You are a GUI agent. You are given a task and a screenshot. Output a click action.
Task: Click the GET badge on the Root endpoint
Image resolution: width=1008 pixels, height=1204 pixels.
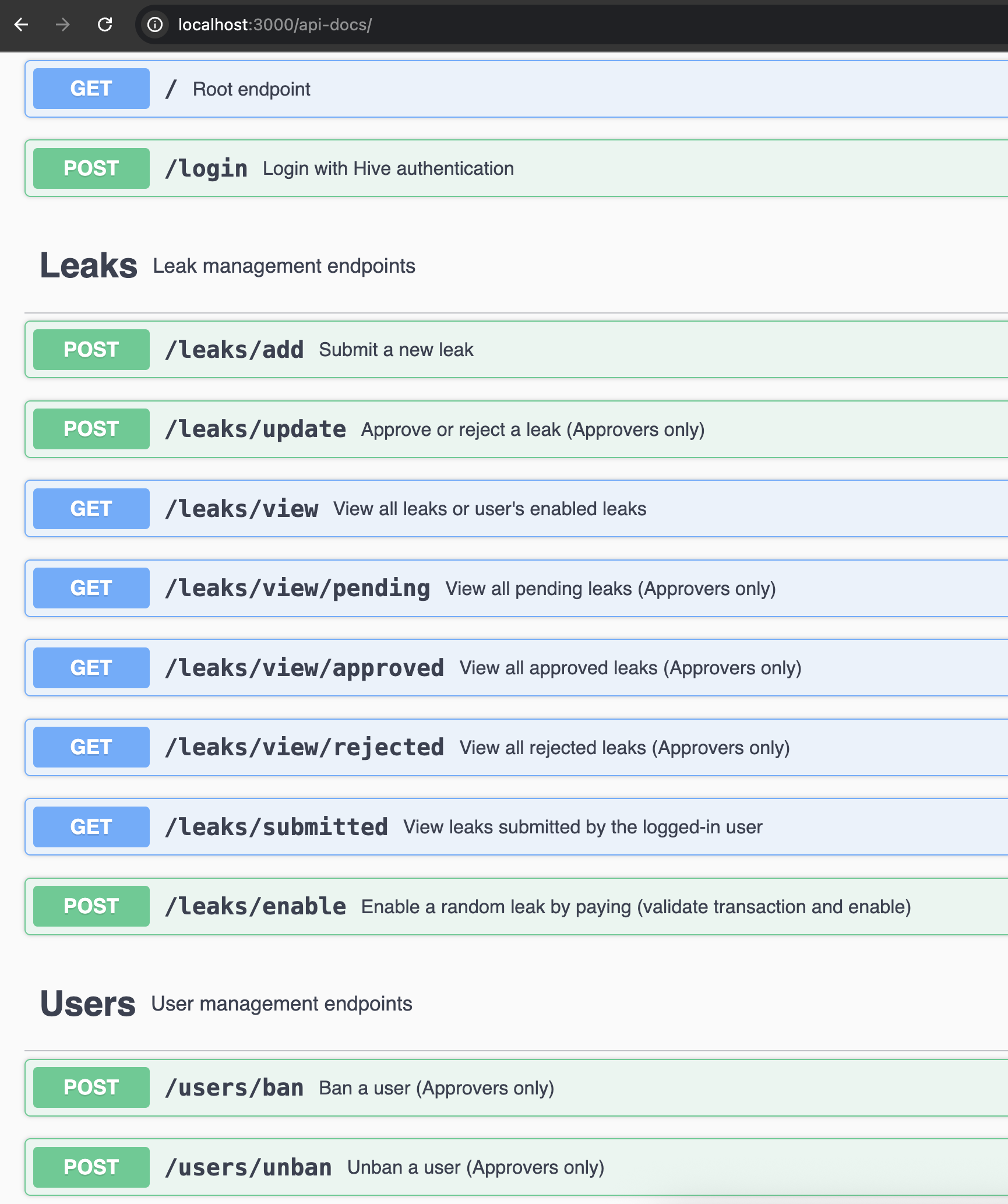91,89
